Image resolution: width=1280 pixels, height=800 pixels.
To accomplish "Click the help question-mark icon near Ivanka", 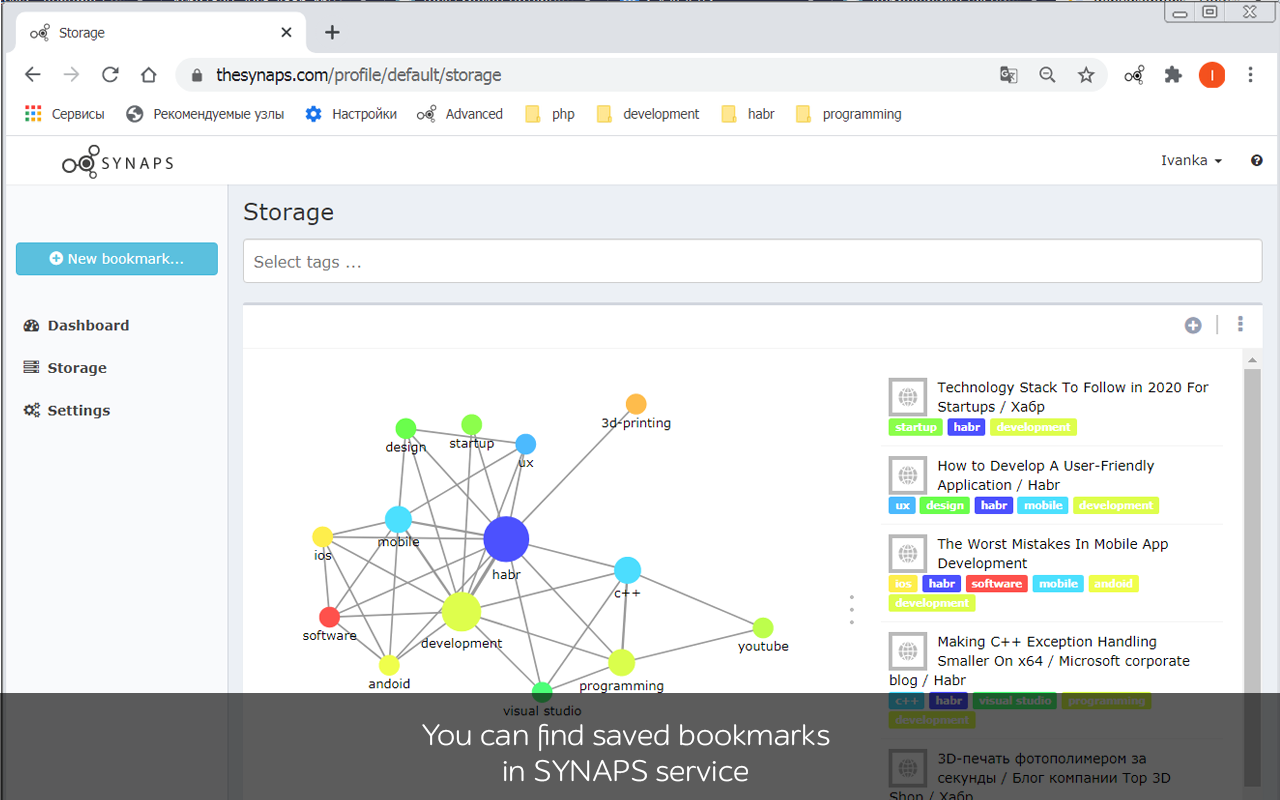I will click(1256, 160).
